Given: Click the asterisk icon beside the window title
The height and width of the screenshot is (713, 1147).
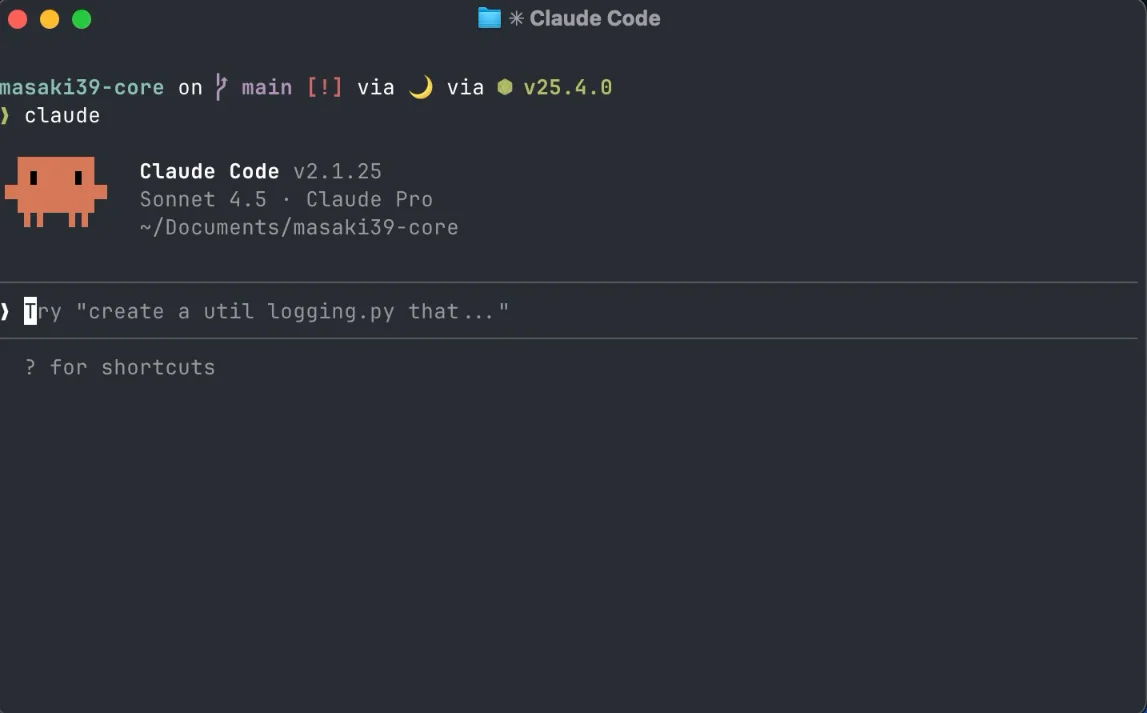Looking at the screenshot, I should click(516, 19).
